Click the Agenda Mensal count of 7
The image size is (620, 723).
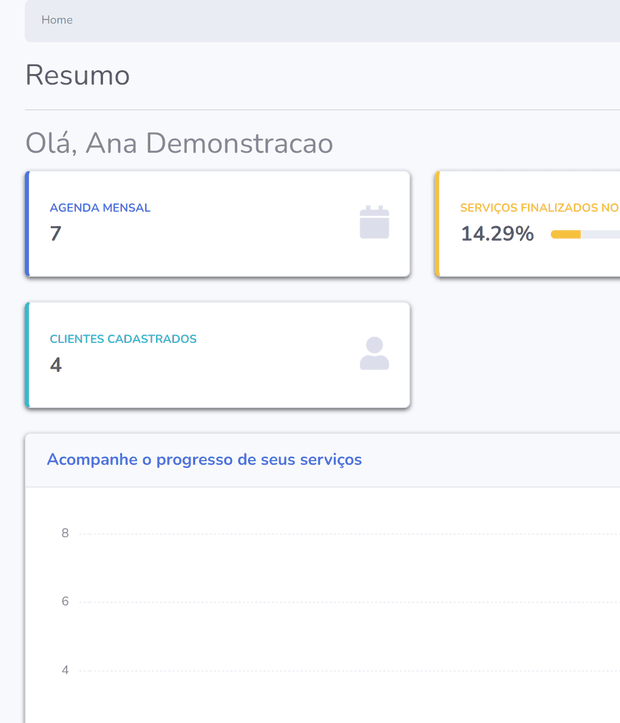pos(55,234)
